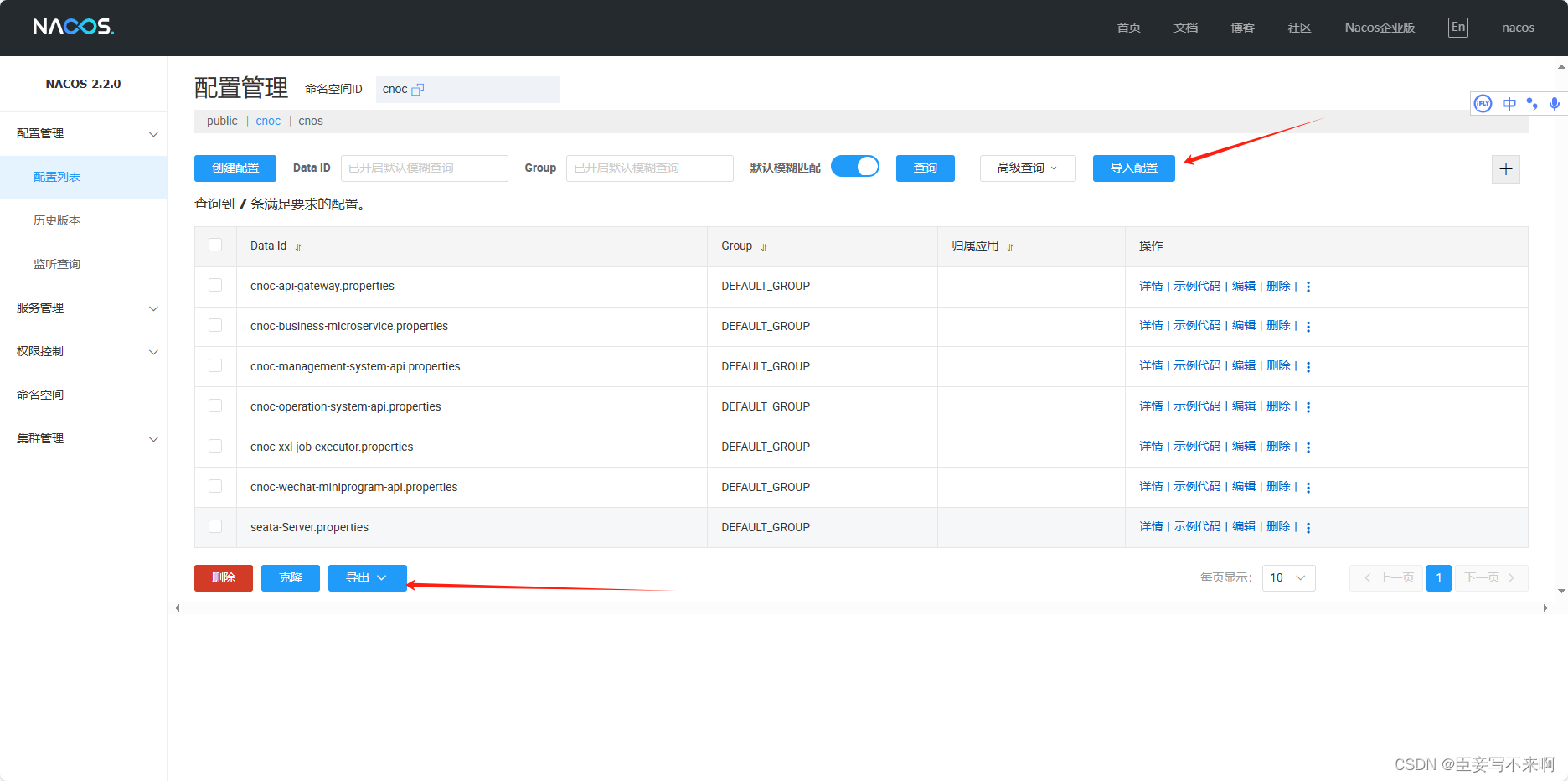Sort by Group column icon
The height and width of the screenshot is (781, 1568).
point(764,247)
